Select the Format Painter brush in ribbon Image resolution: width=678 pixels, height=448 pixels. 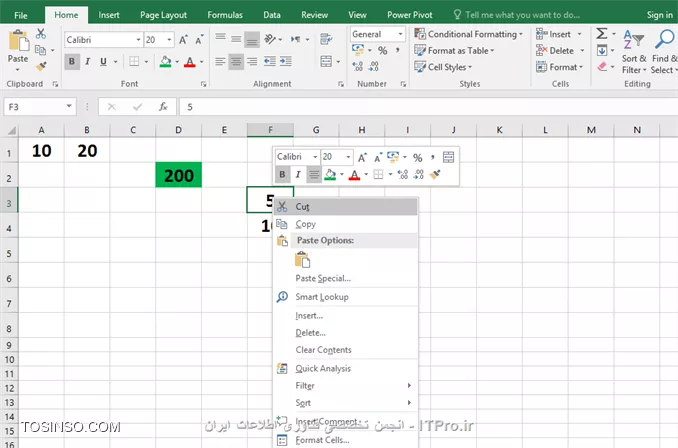[41, 66]
